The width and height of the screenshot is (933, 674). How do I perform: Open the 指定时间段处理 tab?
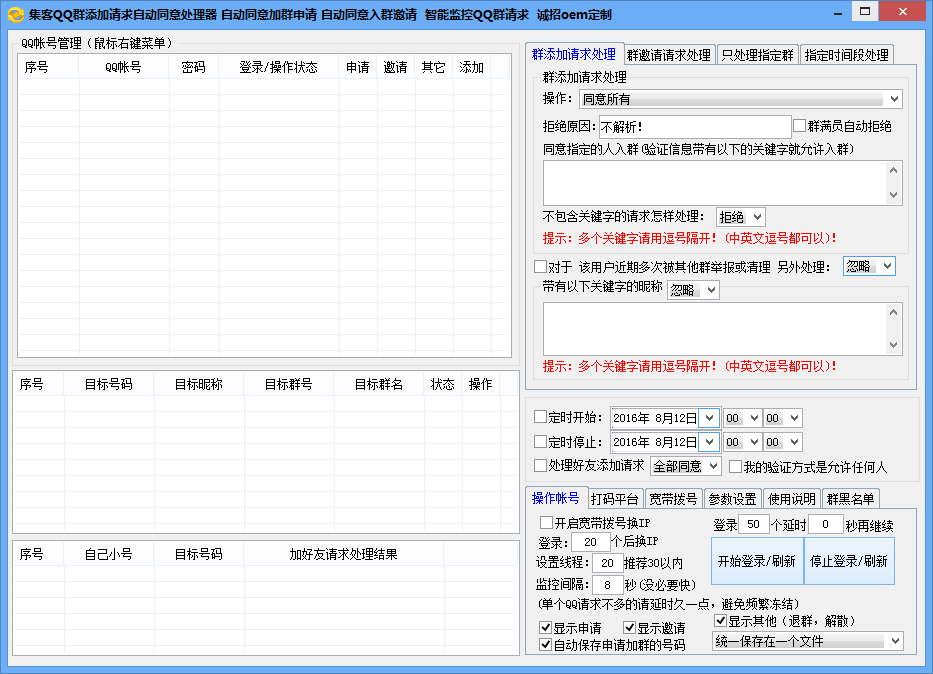846,55
